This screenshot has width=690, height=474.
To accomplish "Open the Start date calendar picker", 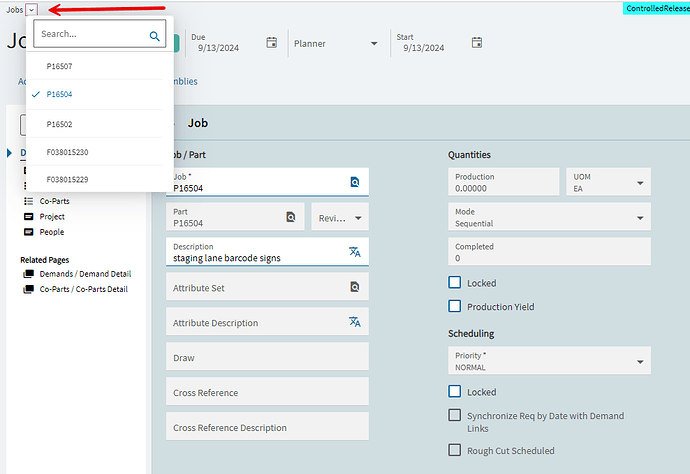I will click(477, 43).
